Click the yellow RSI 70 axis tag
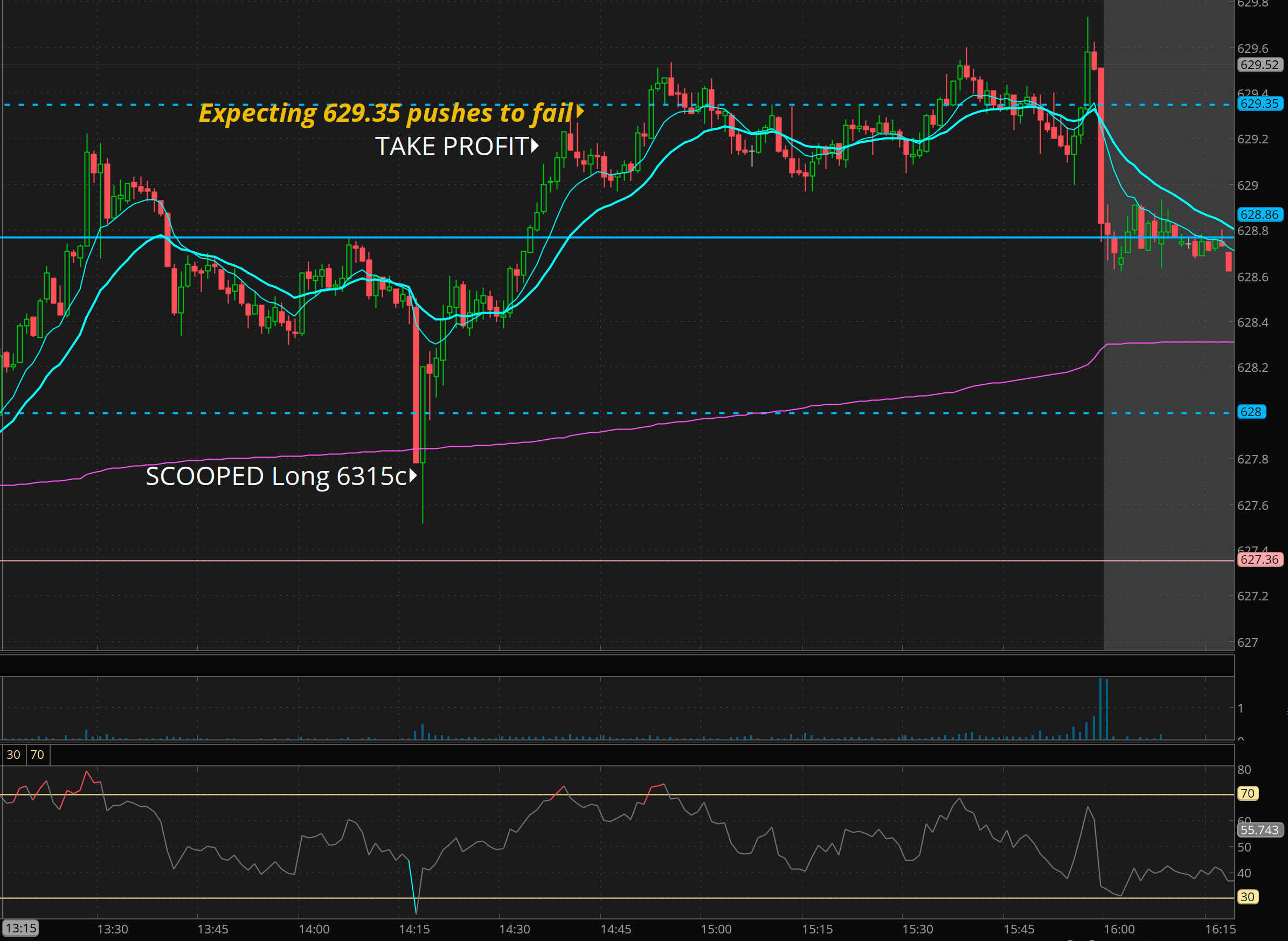The height and width of the screenshot is (941, 1288). click(x=1247, y=793)
